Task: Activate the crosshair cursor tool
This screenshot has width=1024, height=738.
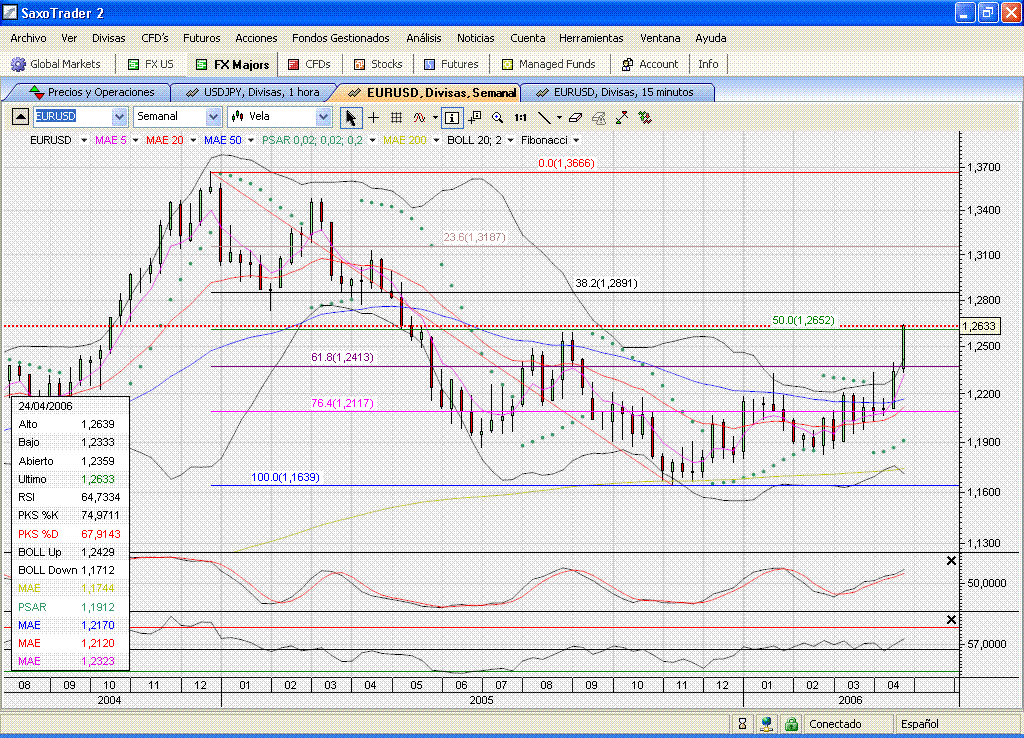Action: click(374, 118)
